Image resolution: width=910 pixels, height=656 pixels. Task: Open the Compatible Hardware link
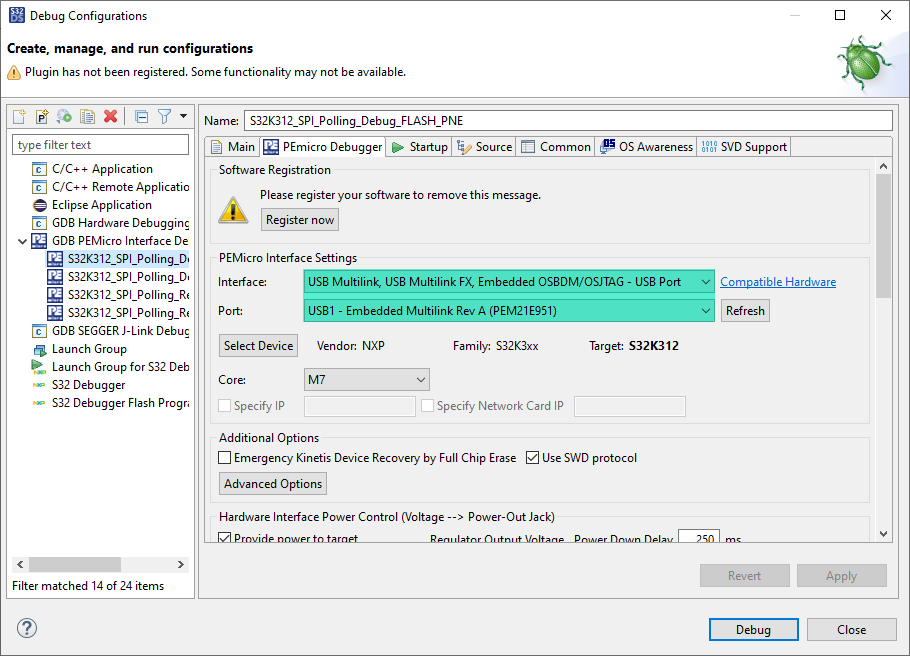pos(777,281)
